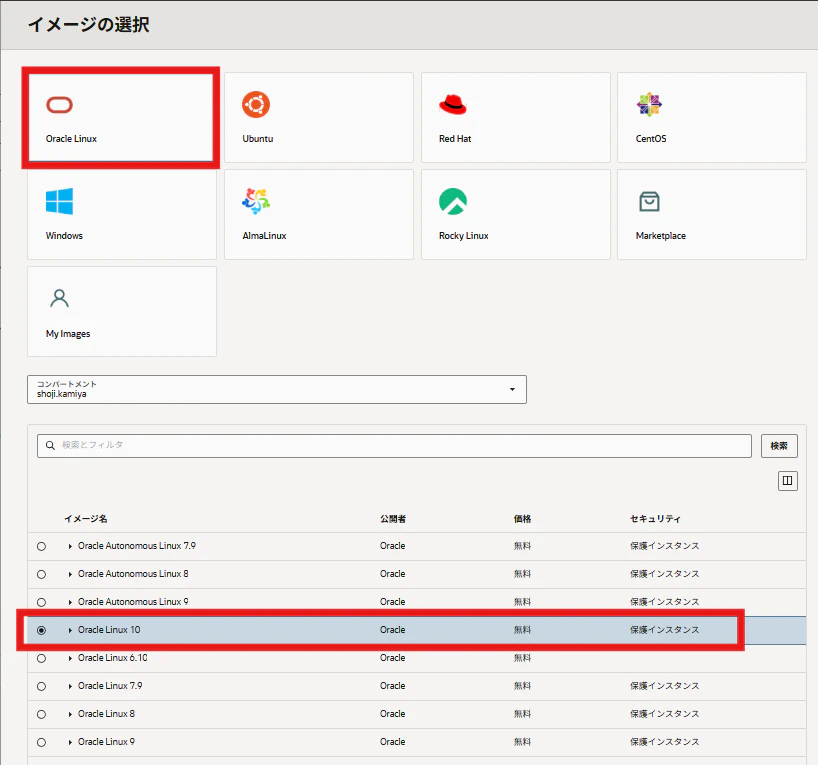Select the My Images card label

tap(68, 333)
